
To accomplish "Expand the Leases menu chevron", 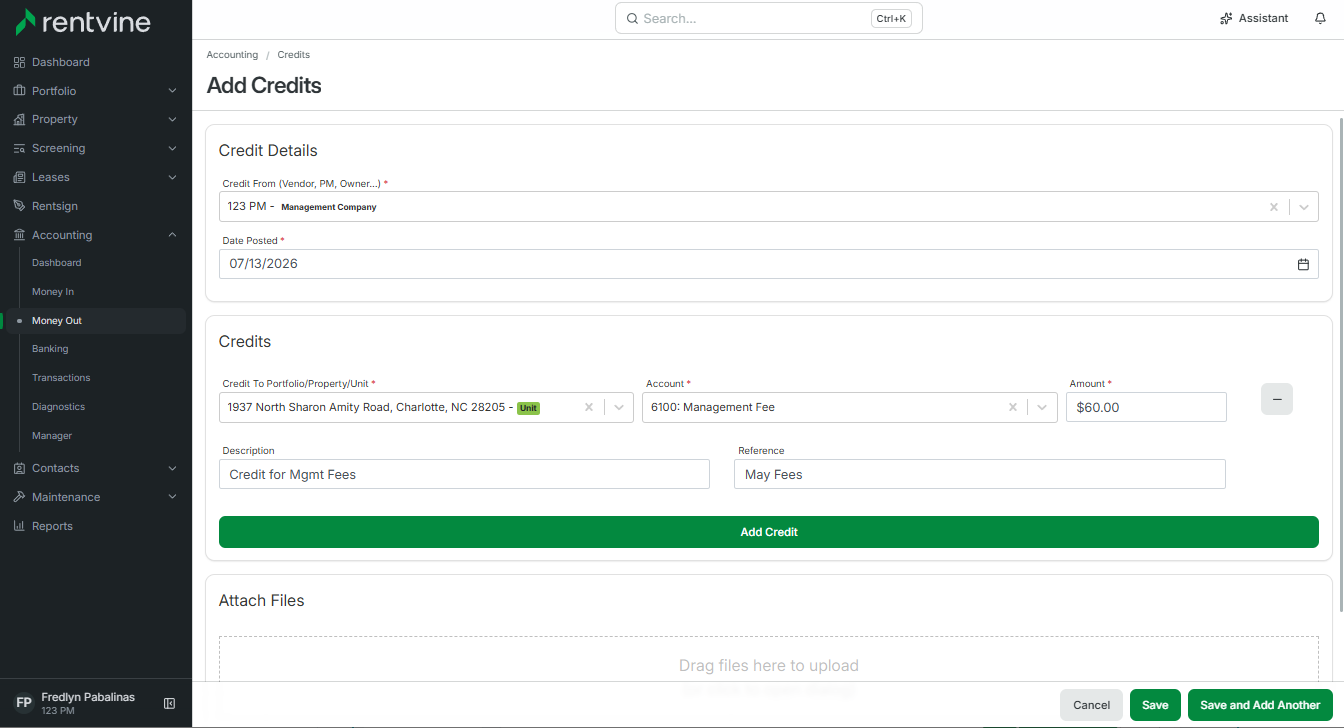I will (172, 177).
